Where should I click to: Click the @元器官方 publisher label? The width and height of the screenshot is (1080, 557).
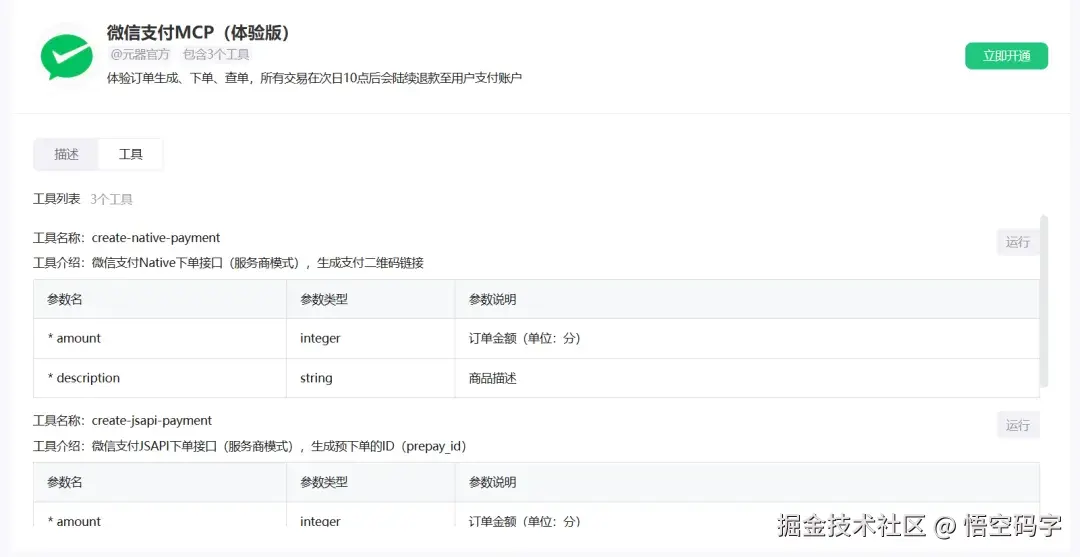click(x=140, y=54)
